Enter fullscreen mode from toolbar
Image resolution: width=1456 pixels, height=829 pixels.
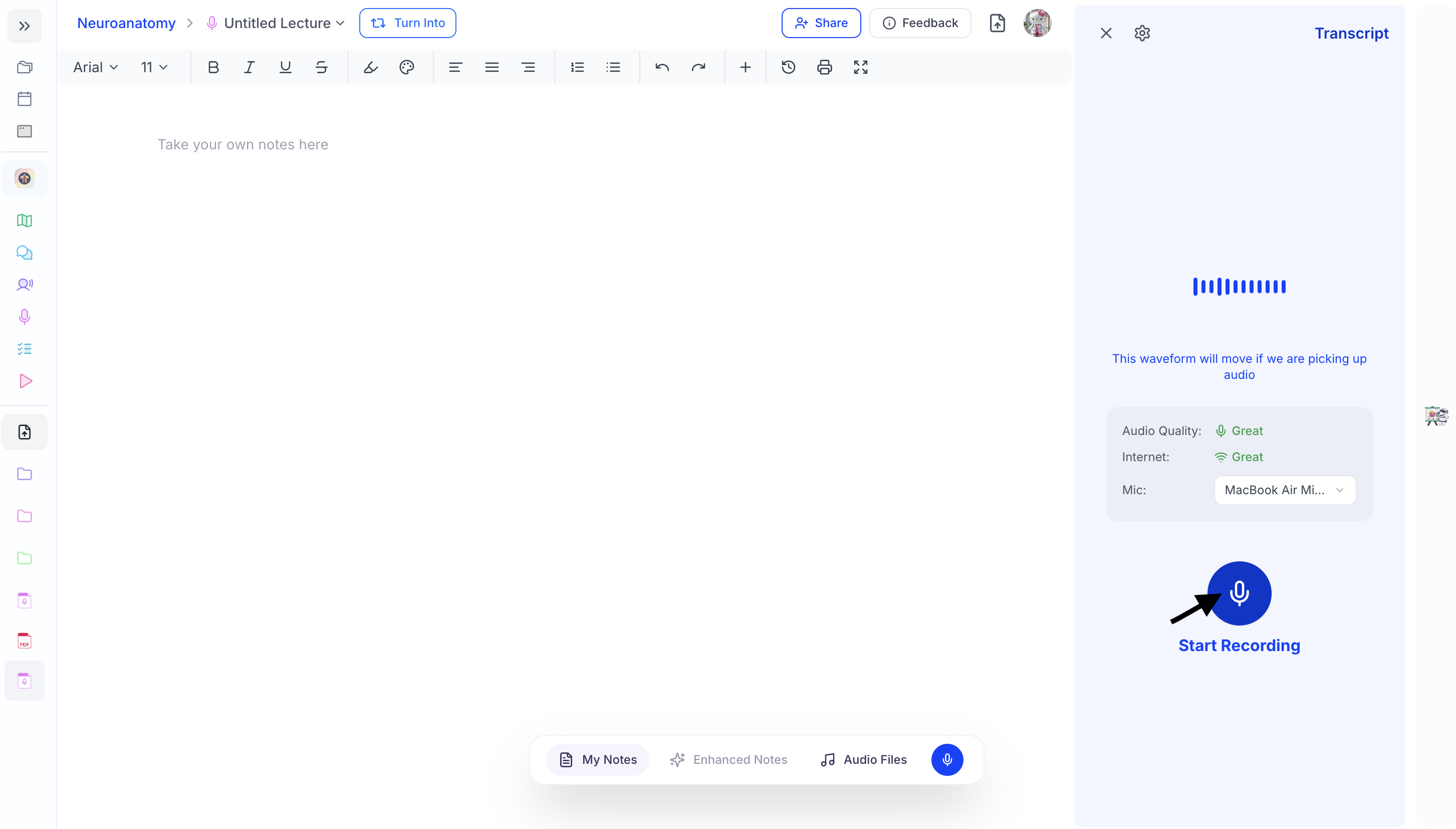click(x=860, y=67)
